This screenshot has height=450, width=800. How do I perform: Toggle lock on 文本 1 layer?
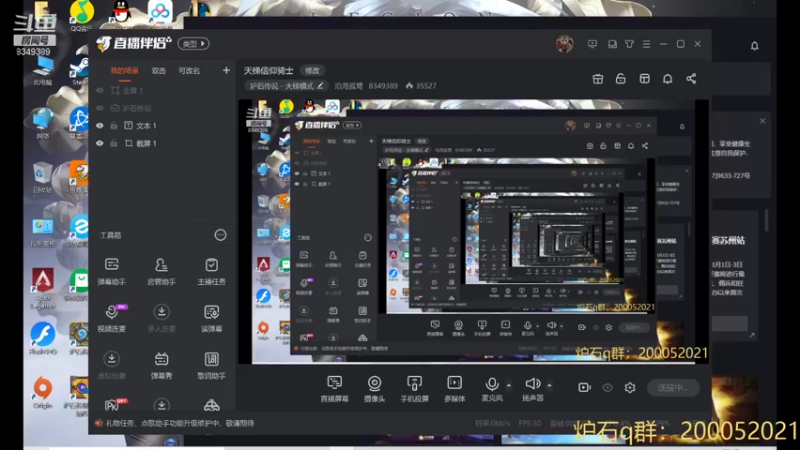(x=114, y=126)
